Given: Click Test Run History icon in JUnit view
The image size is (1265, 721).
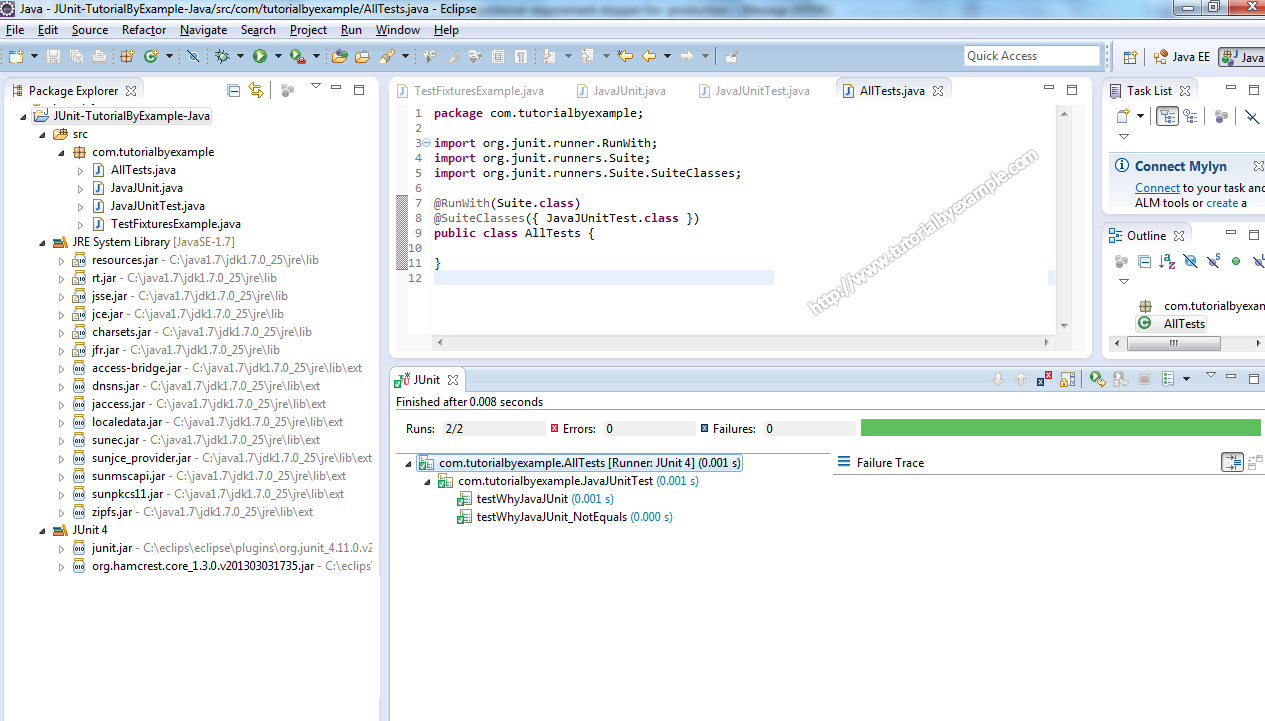Looking at the screenshot, I should click(x=1167, y=379).
